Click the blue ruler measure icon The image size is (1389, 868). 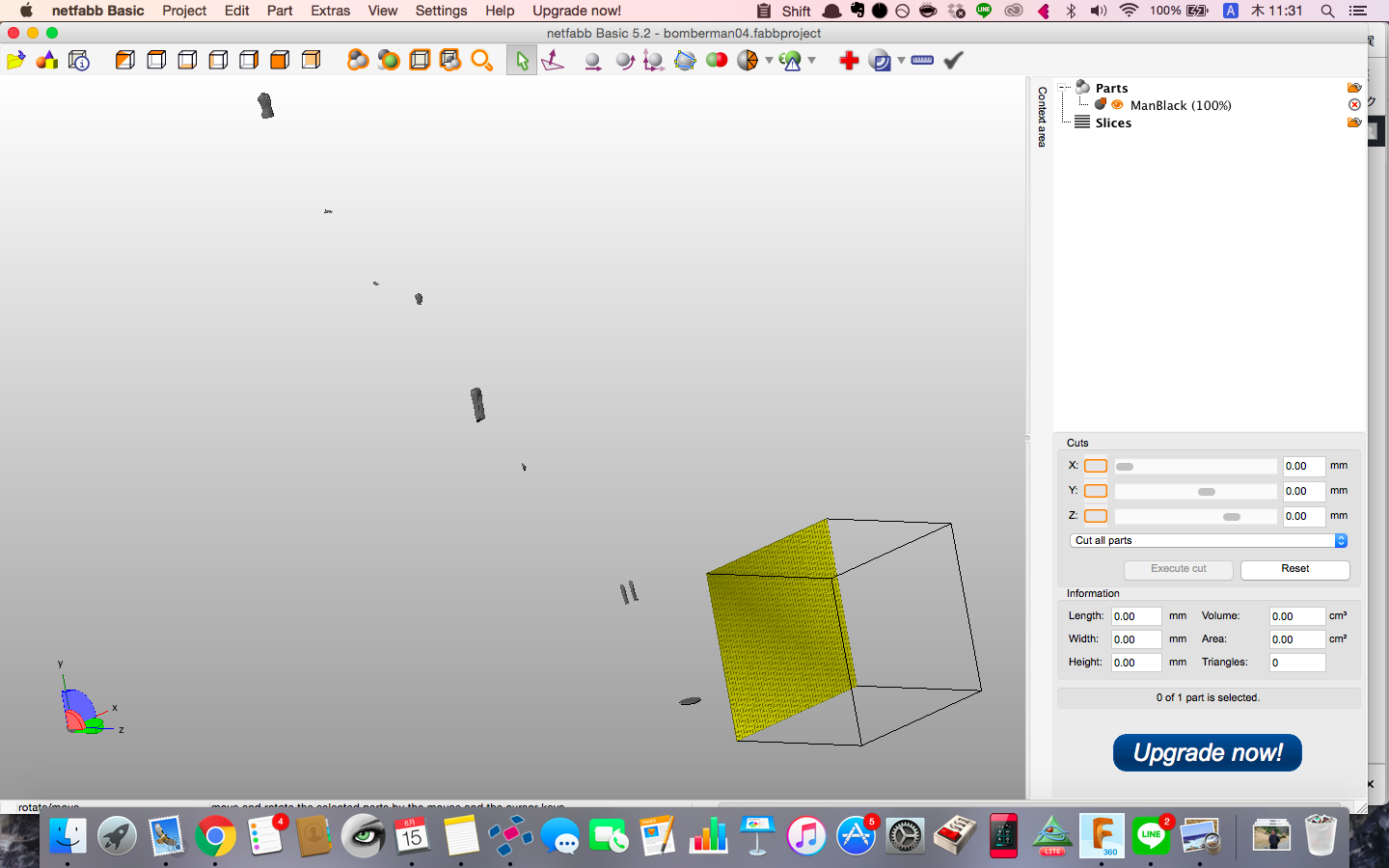922,60
